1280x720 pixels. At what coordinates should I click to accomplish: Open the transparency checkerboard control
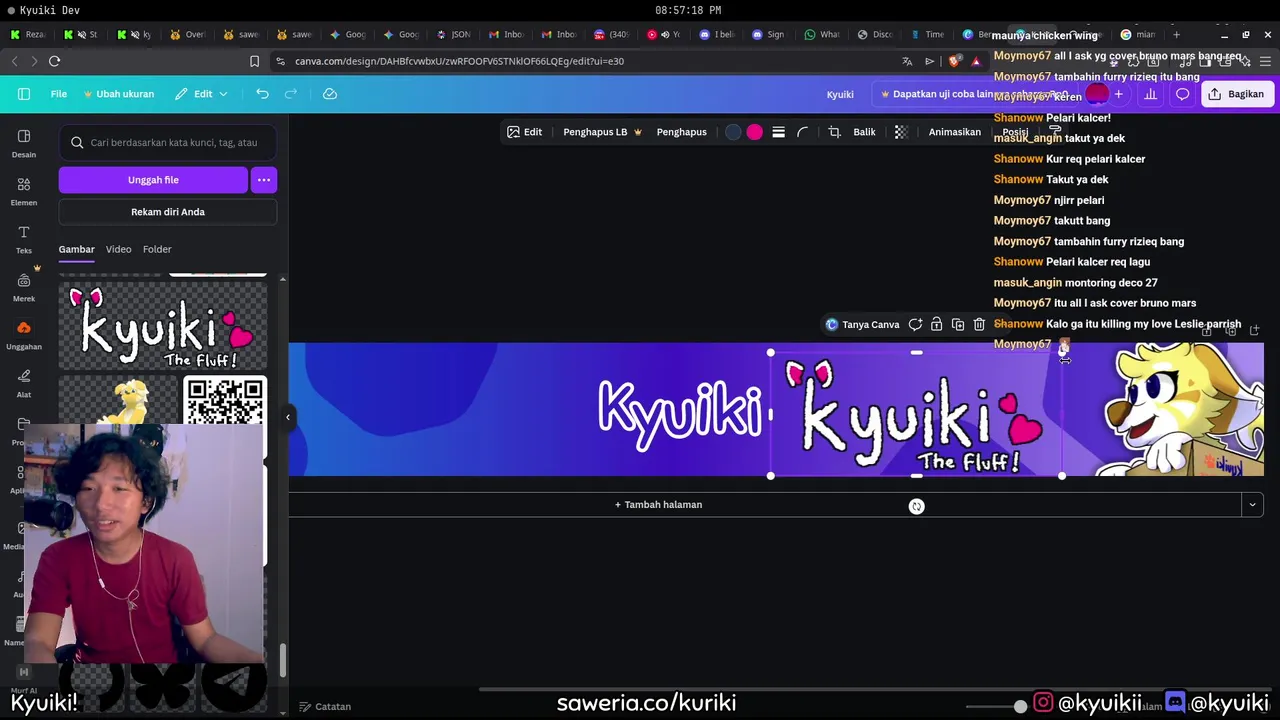(900, 132)
